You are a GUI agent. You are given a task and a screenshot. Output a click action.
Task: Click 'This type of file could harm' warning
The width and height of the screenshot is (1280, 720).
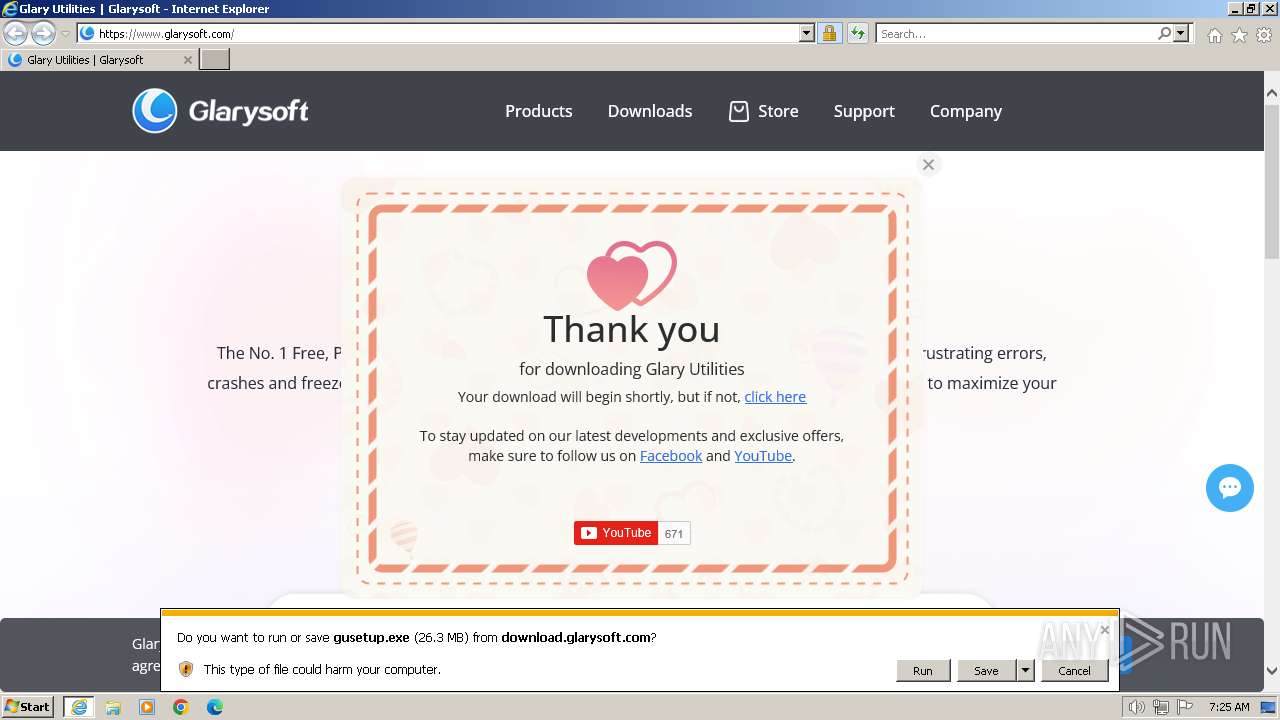point(322,669)
